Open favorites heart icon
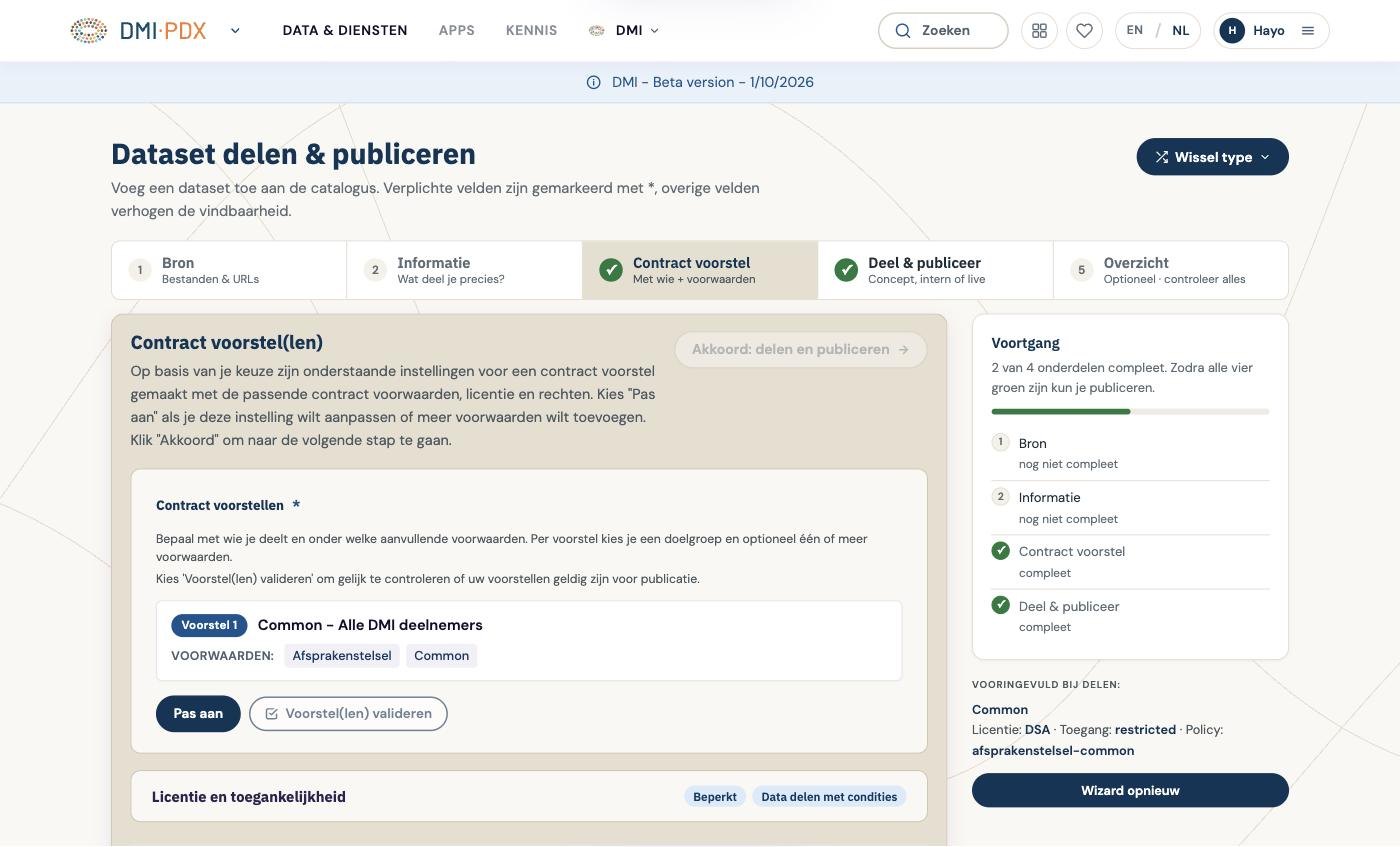Screen dimensions: 1400x847 1084,31
